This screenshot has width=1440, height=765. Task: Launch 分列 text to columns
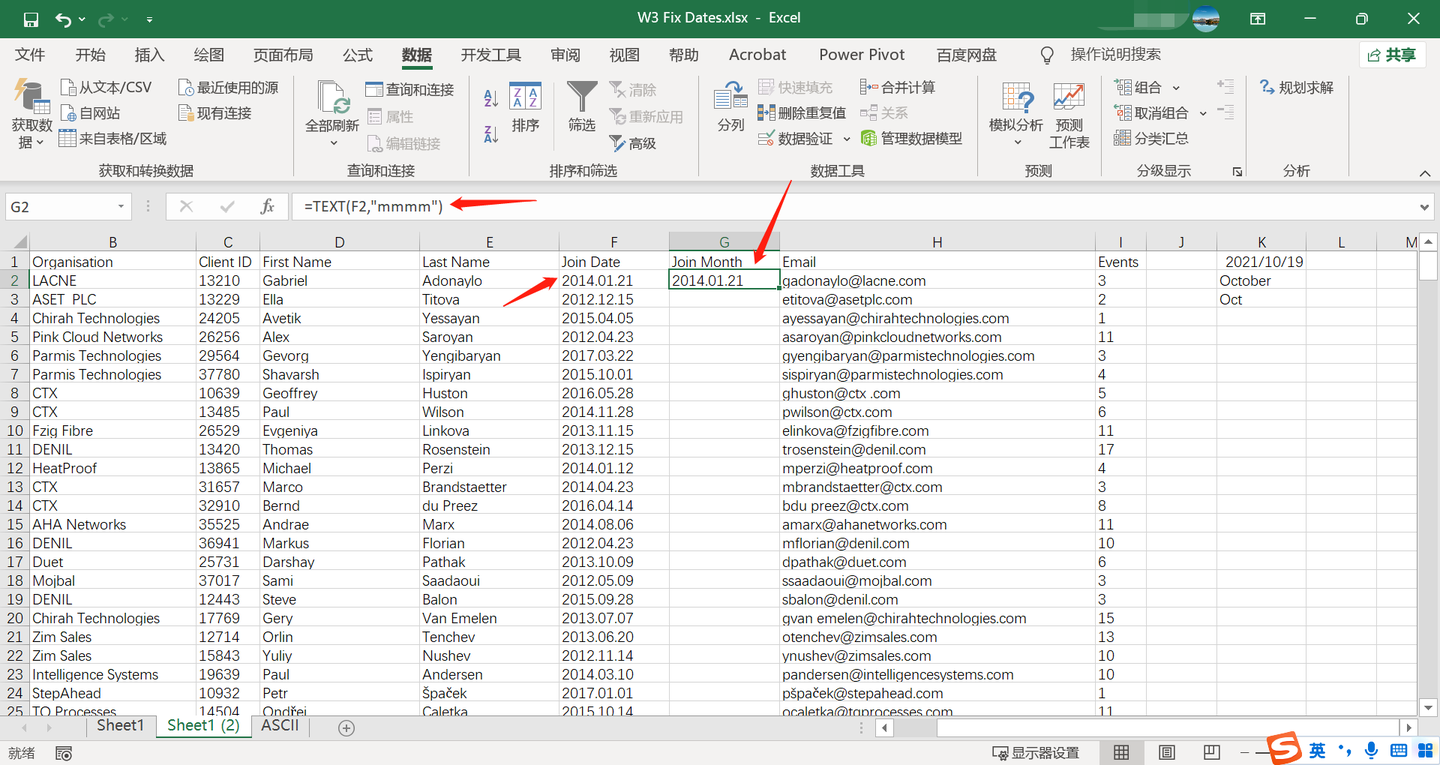point(731,108)
